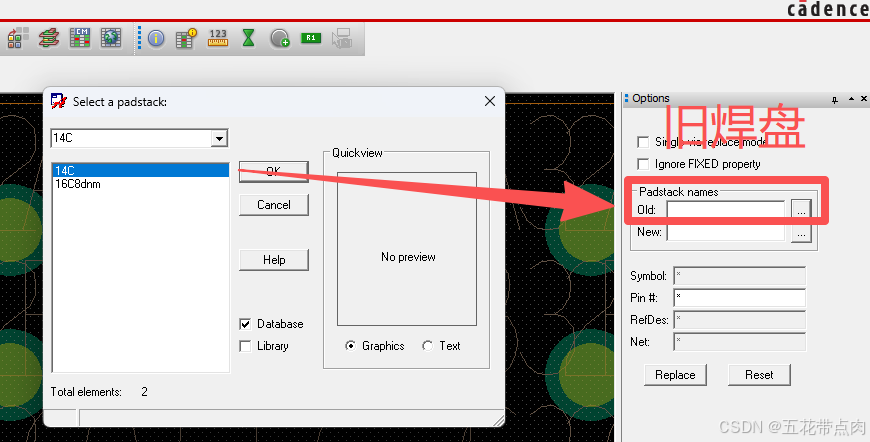Screen dimensions: 870x442
Task: Pin the Options panel
Action: [x=834, y=99]
